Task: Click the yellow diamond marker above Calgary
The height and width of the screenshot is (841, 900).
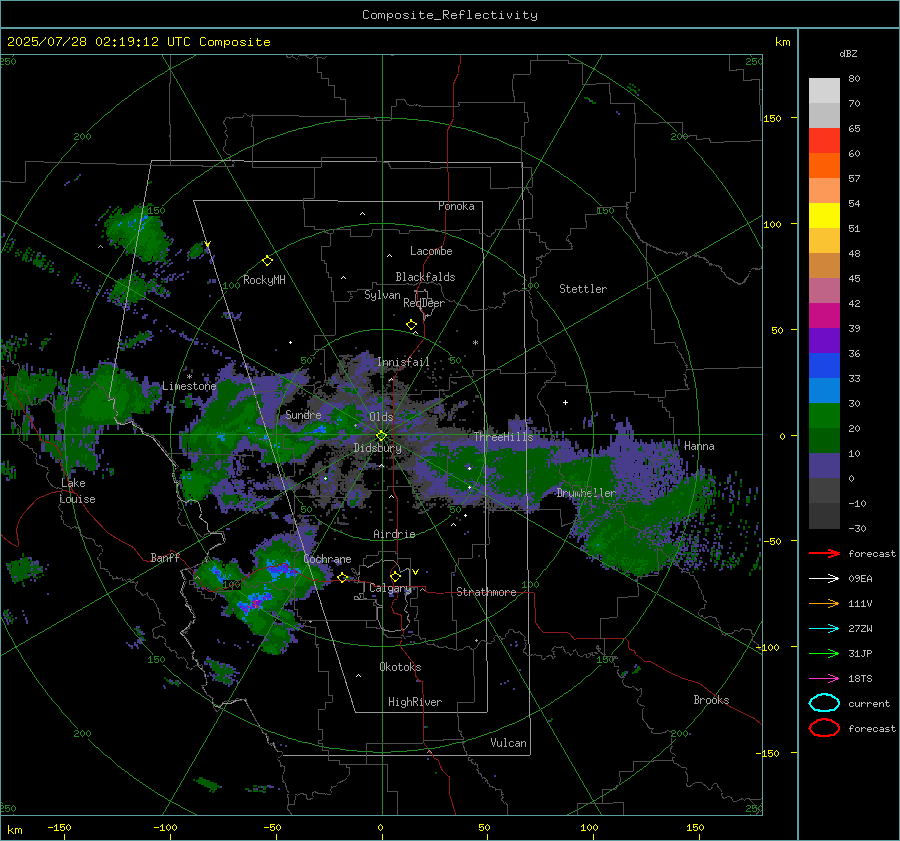Action: pyautogui.click(x=395, y=576)
